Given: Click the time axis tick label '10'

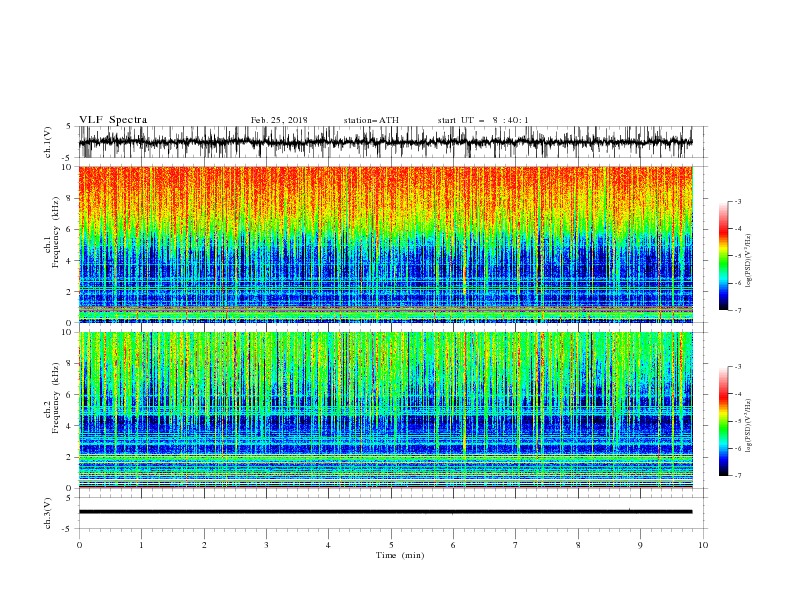Looking at the screenshot, I should coord(703,545).
